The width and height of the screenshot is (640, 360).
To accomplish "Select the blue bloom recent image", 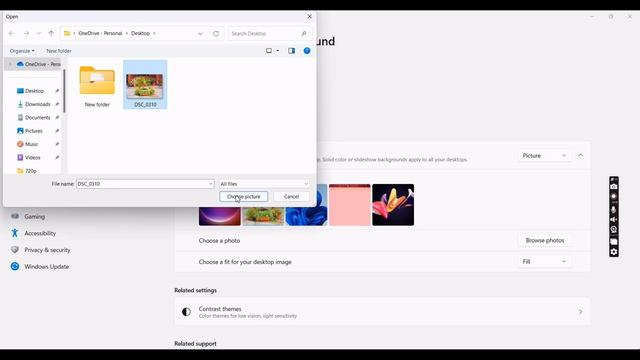I will (307, 205).
